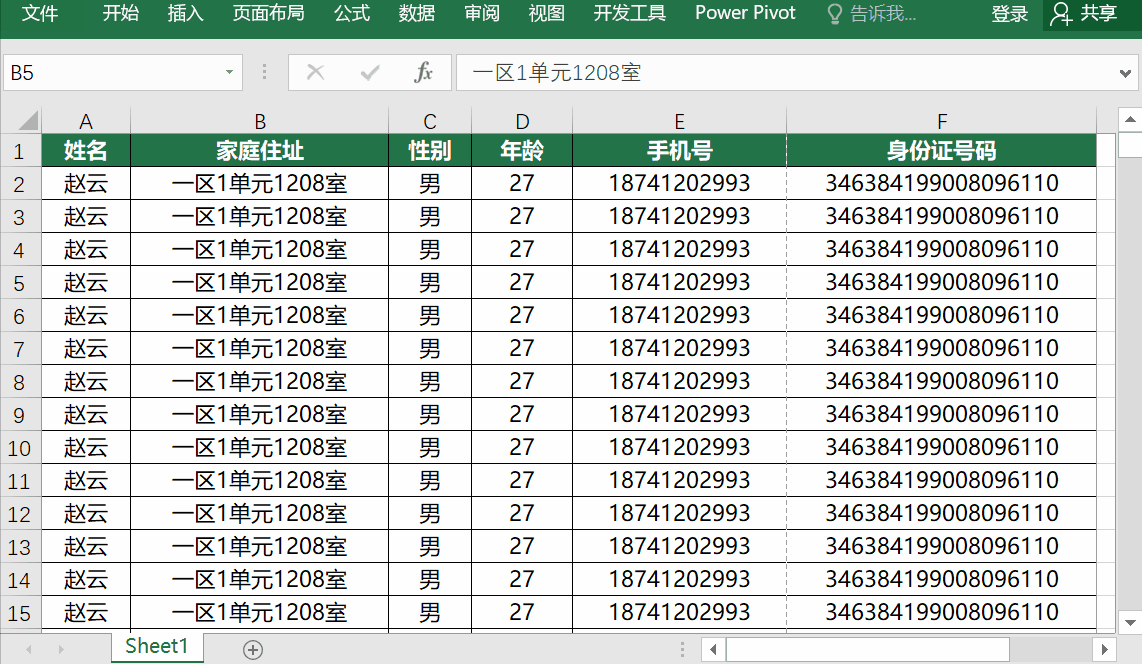This screenshot has width=1142, height=664.
Task: Switch to the Power Pivot tab
Action: click(x=744, y=14)
